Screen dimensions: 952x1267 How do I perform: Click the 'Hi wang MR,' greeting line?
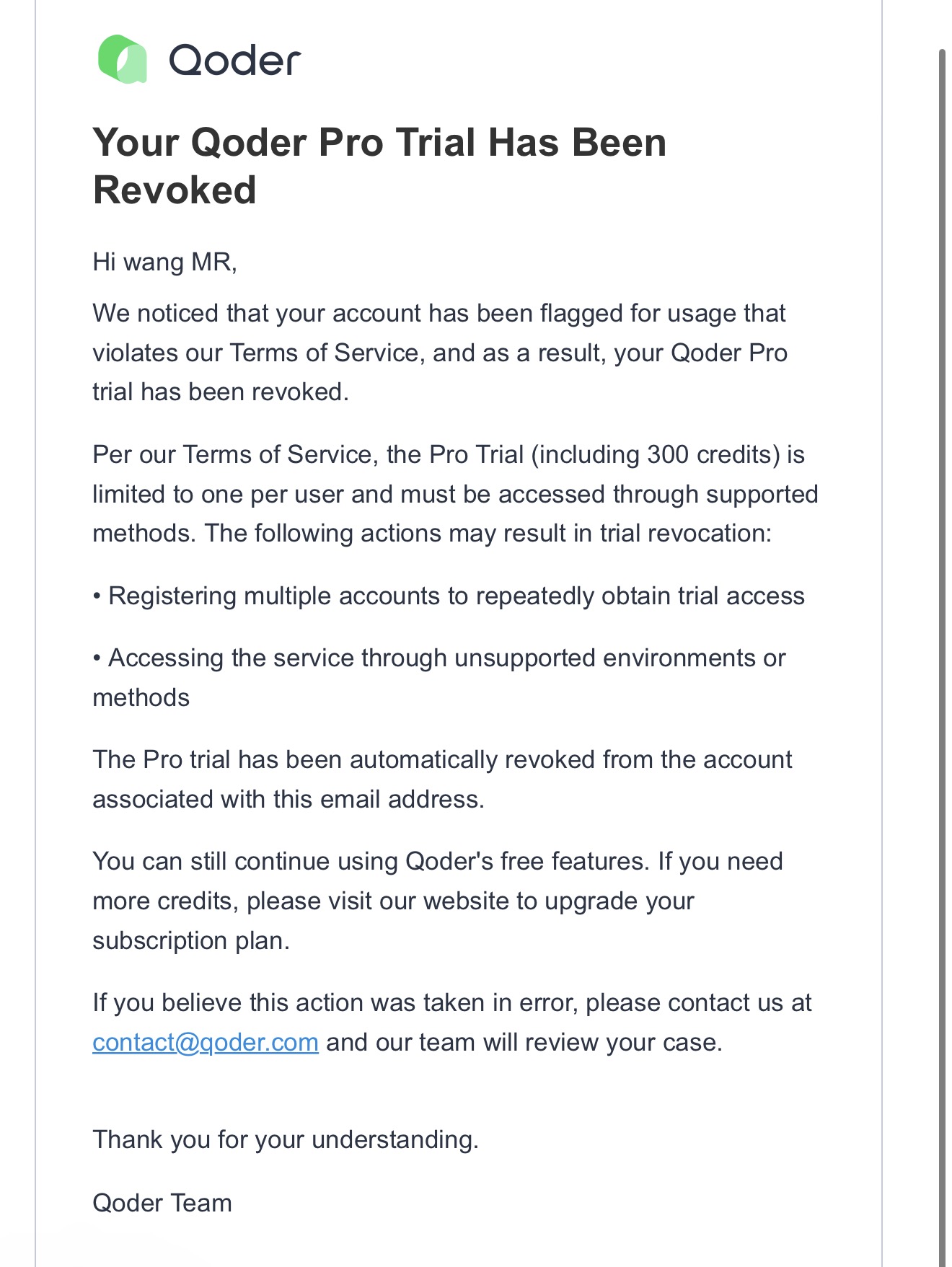pyautogui.click(x=164, y=262)
